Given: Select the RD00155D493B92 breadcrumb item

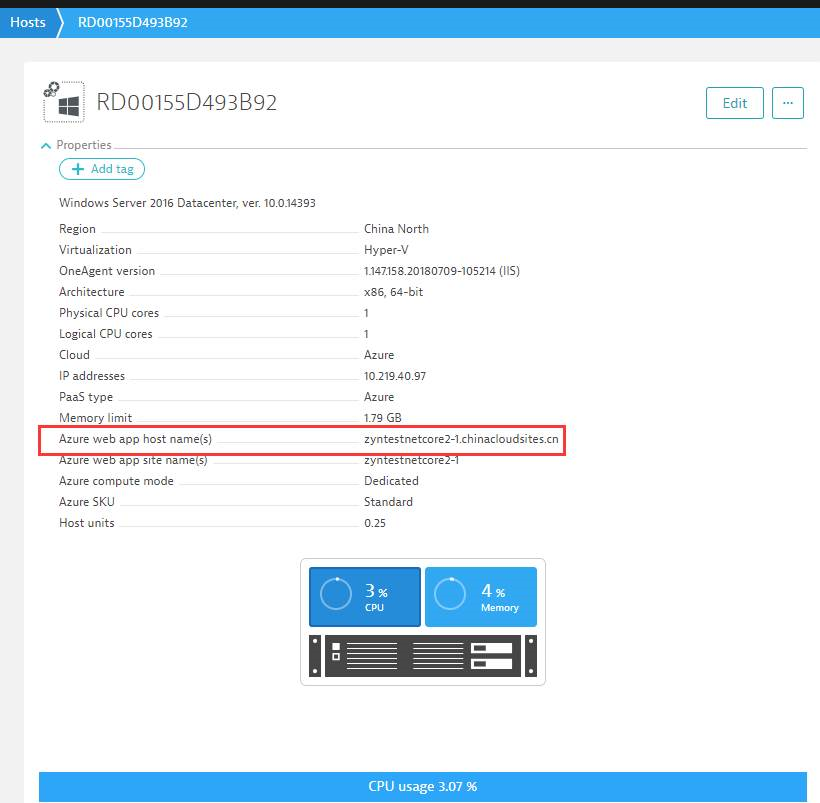Looking at the screenshot, I should pyautogui.click(x=132, y=22).
